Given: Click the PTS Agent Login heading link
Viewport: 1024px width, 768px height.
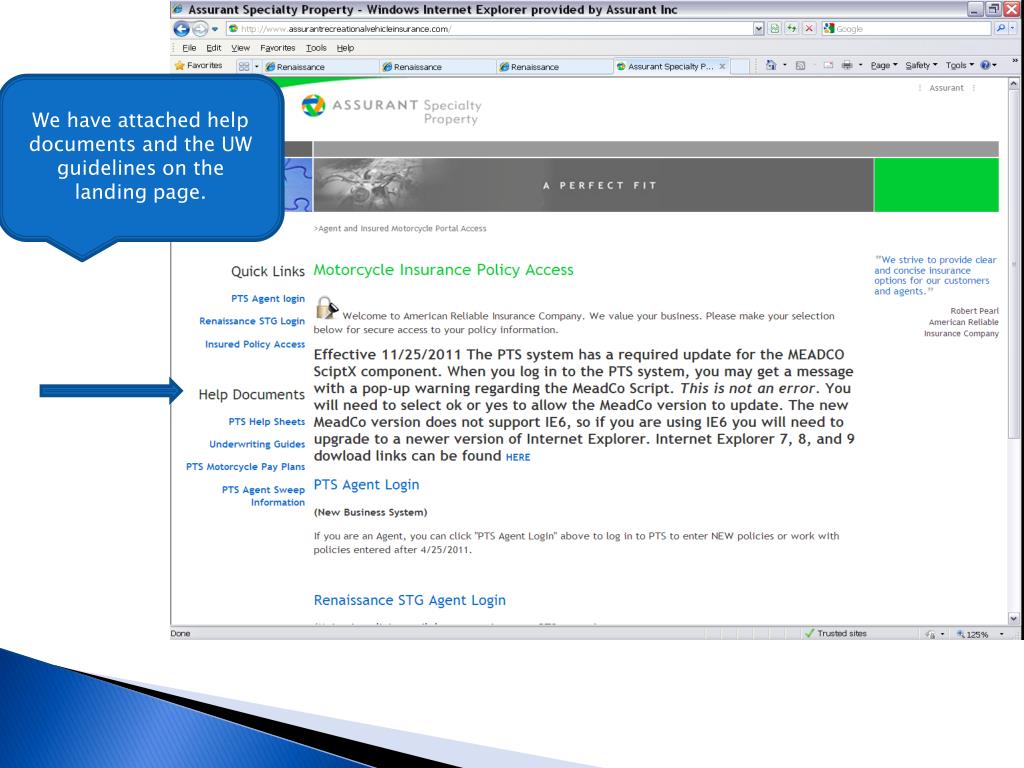Looking at the screenshot, I should pos(366,485).
